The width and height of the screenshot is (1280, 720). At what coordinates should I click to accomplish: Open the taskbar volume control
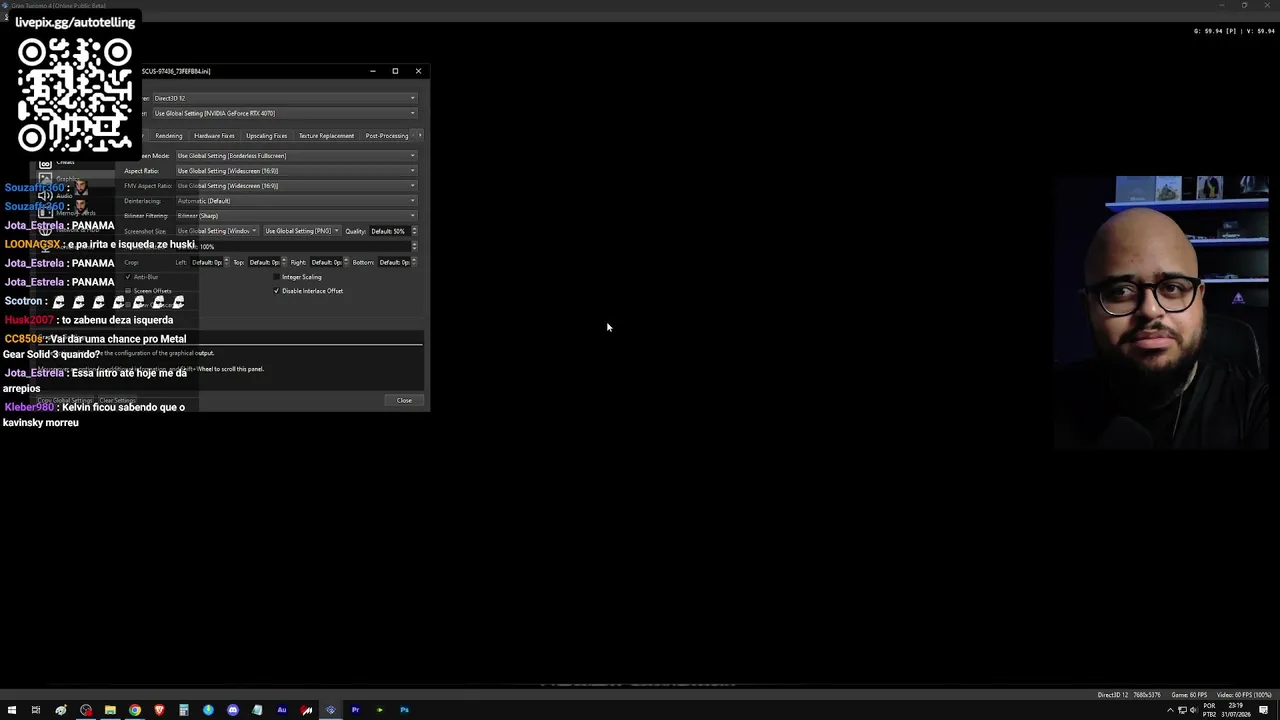[1193, 710]
